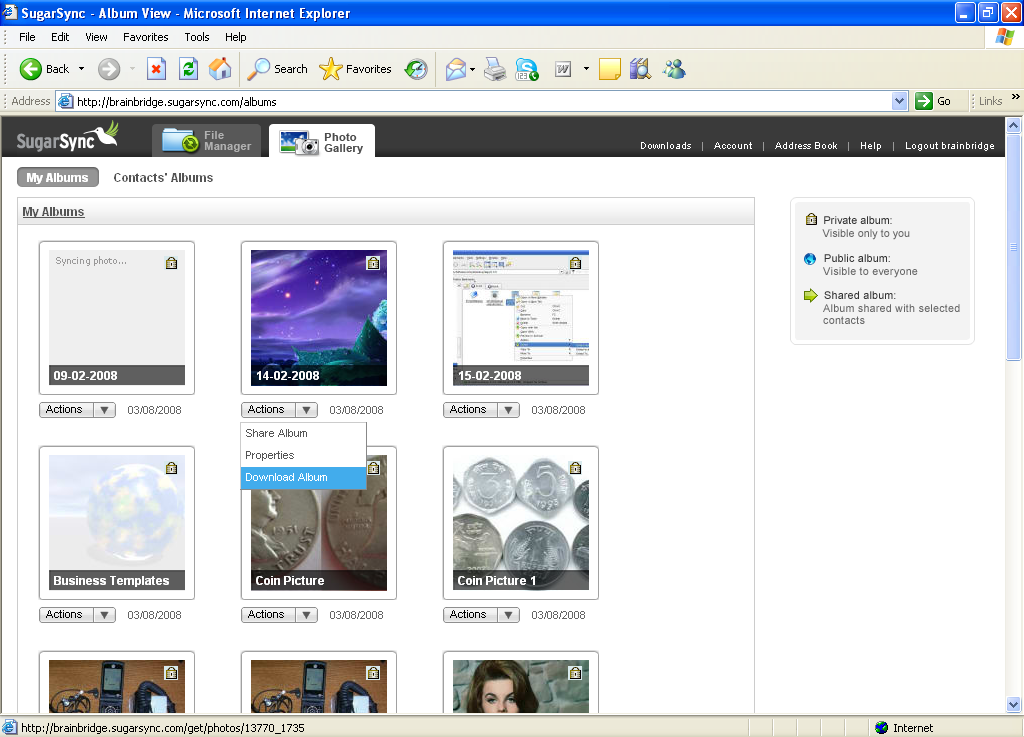
Task: Open the Home page icon
Action: tap(220, 69)
